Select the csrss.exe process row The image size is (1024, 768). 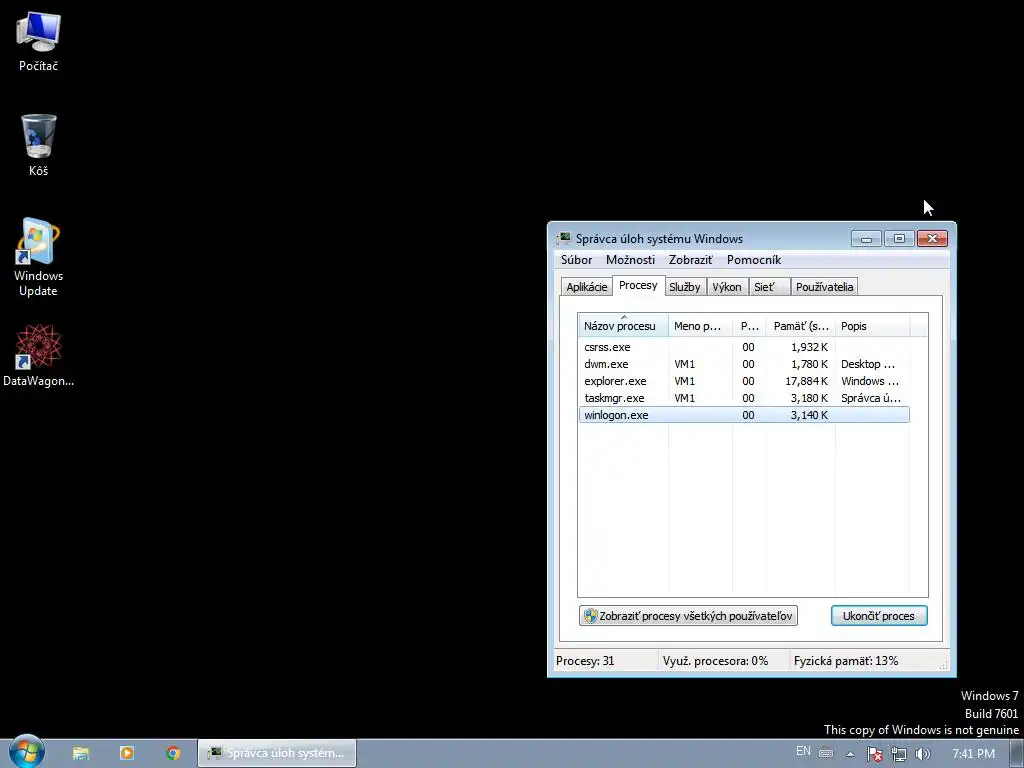(x=744, y=347)
